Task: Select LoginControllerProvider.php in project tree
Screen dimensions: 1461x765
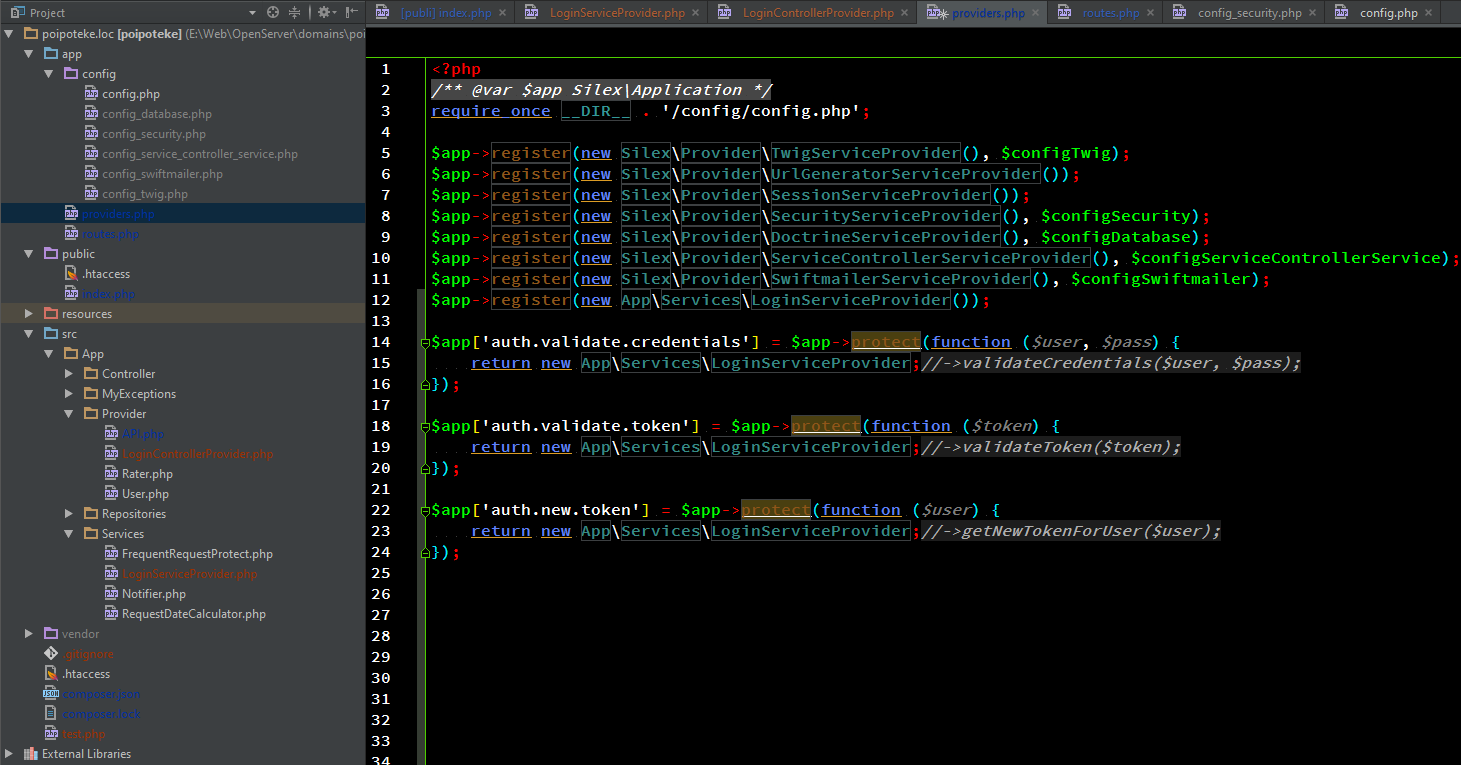Action: click(x=197, y=454)
